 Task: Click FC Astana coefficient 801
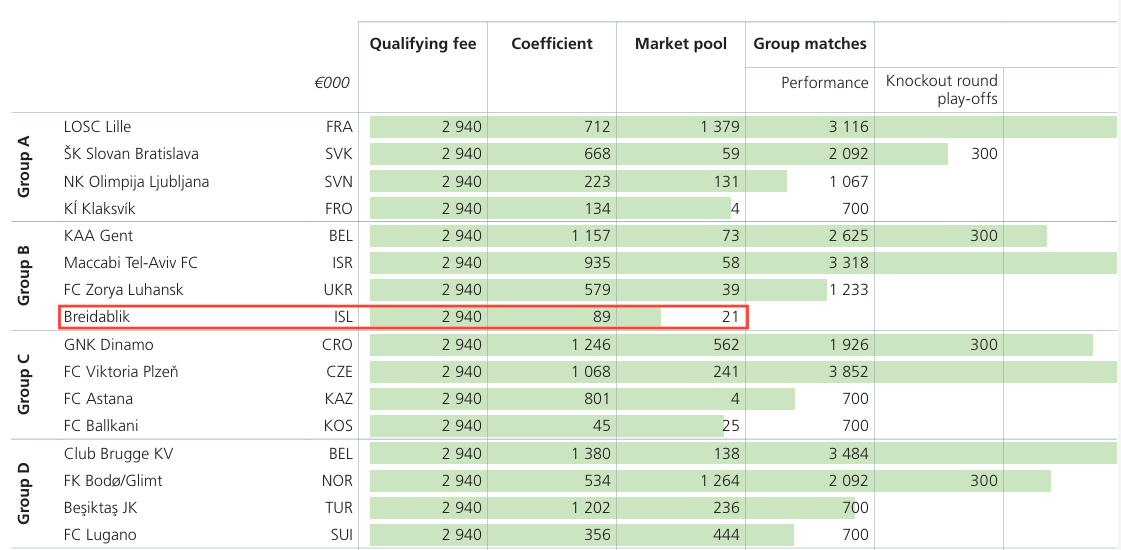tap(598, 399)
